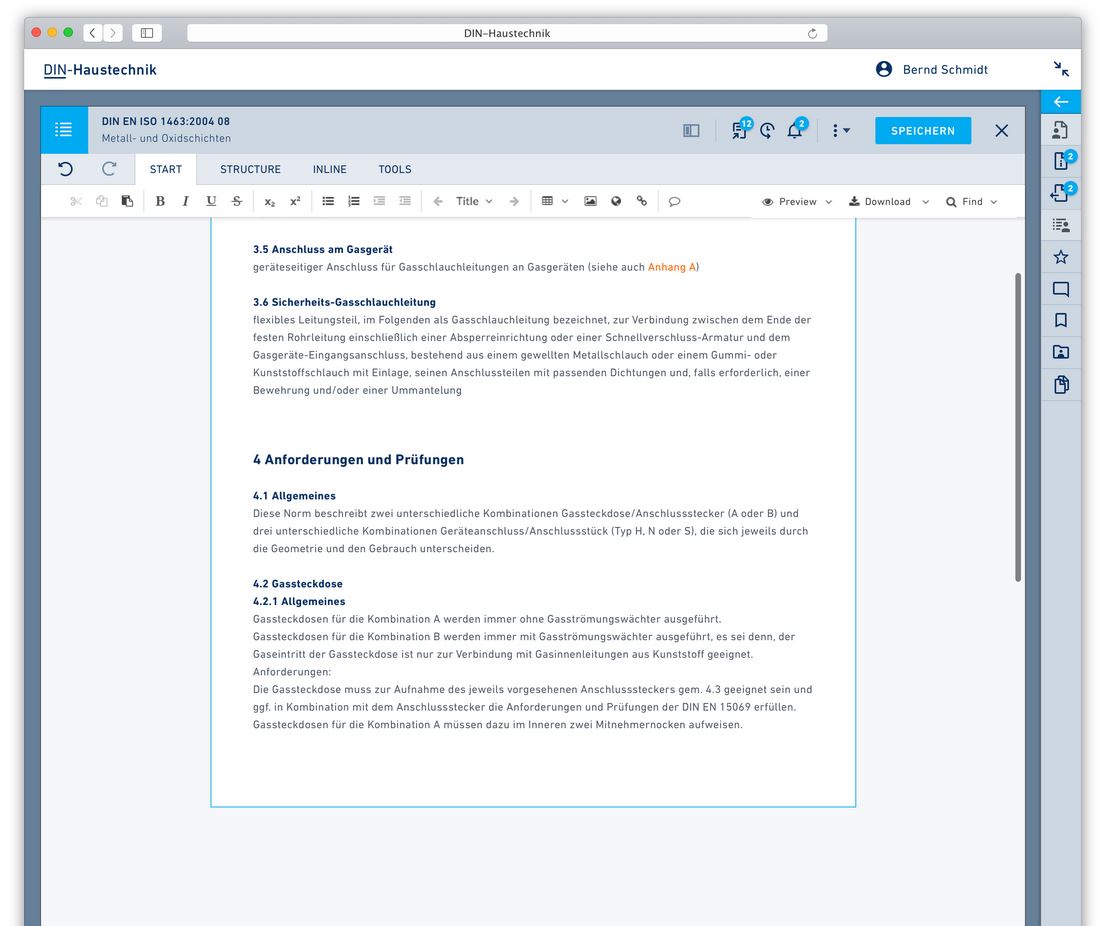The width and height of the screenshot is (1108, 926).
Task: Toggle the side panel layout view
Action: (692, 131)
